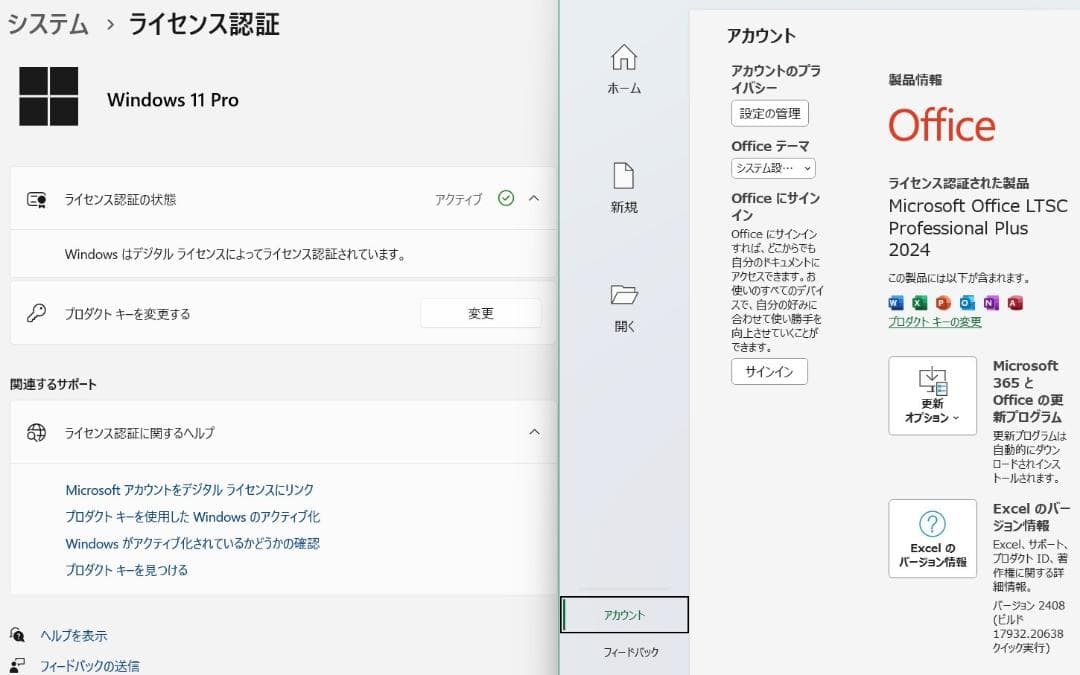The width and height of the screenshot is (1080, 675).
Task: Open 新規 to create a new workbook
Action: point(623,185)
